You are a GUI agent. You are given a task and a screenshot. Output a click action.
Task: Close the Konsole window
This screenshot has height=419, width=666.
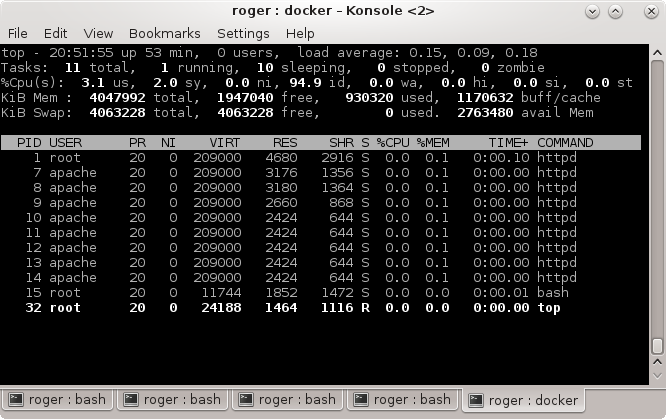651,11
